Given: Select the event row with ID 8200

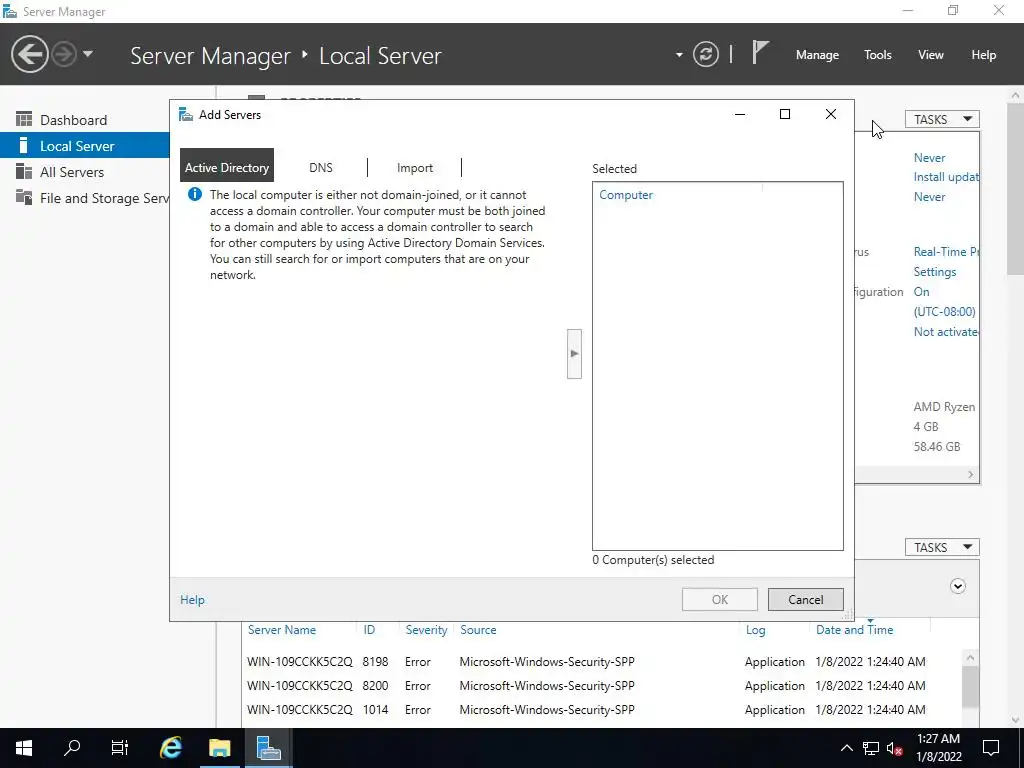Looking at the screenshot, I should [601, 686].
